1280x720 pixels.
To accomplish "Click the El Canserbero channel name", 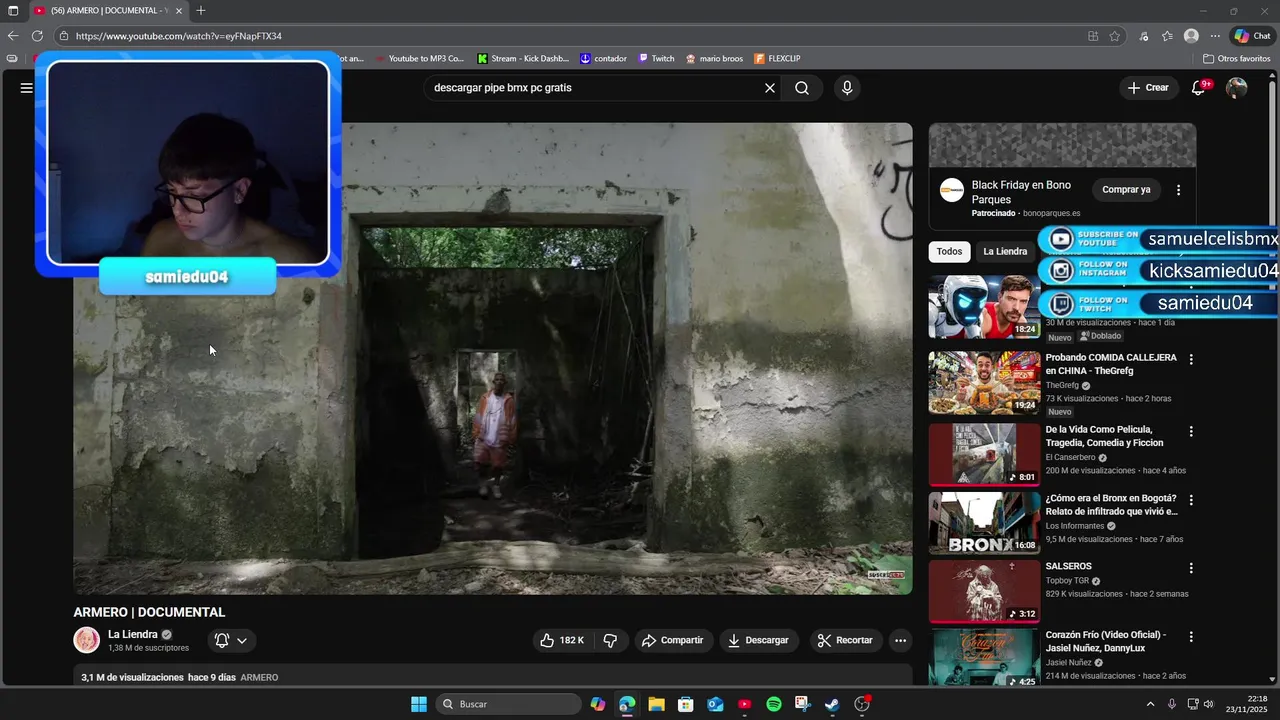I will [1070, 457].
